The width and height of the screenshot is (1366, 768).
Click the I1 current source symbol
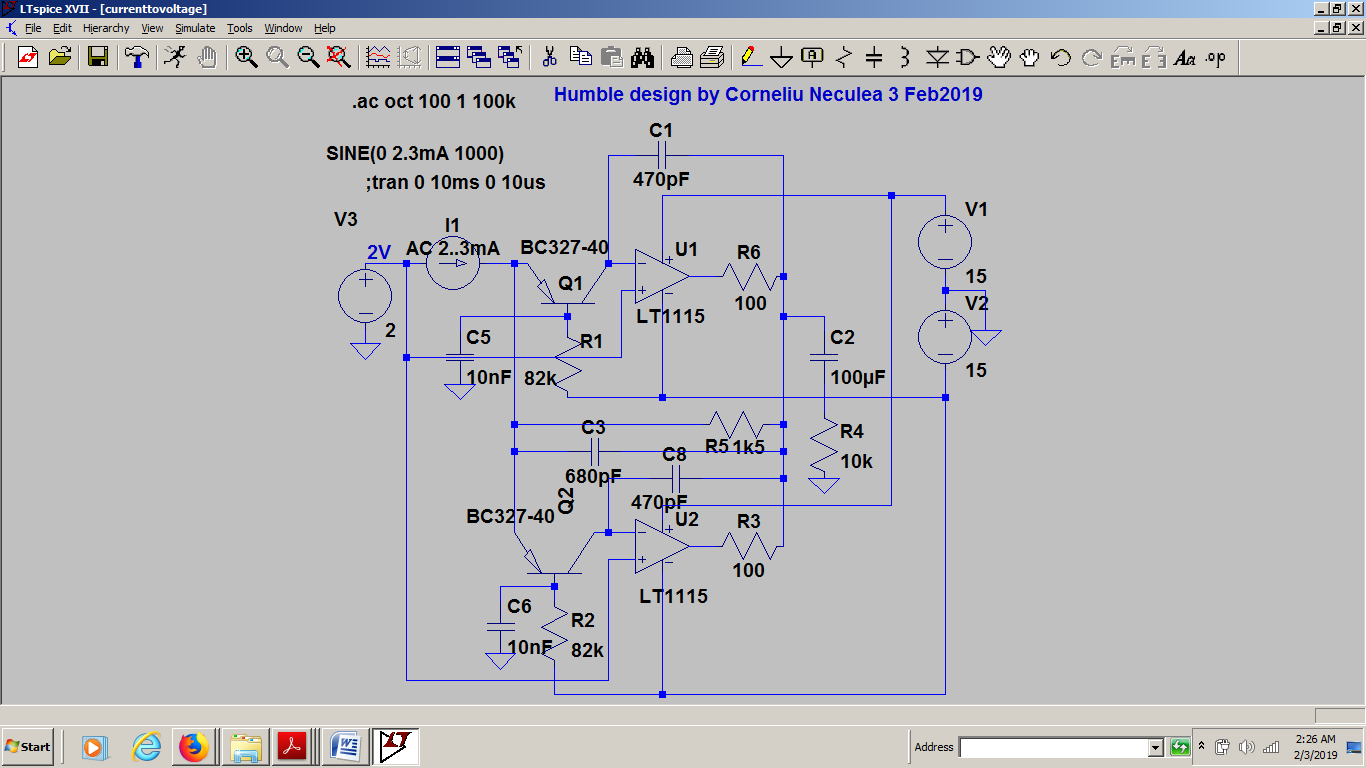453,263
